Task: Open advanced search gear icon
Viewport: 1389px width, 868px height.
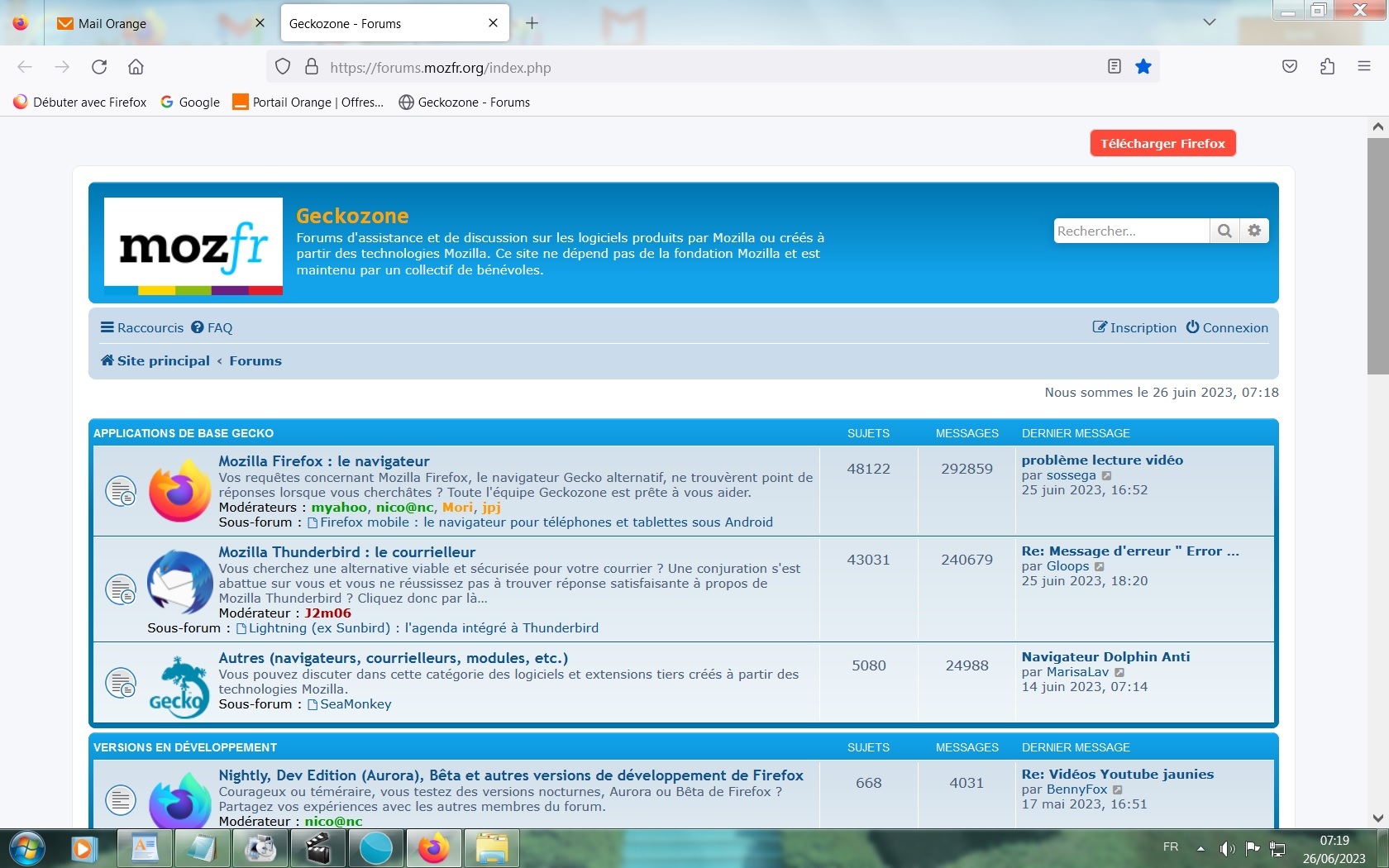Action: pyautogui.click(x=1254, y=231)
